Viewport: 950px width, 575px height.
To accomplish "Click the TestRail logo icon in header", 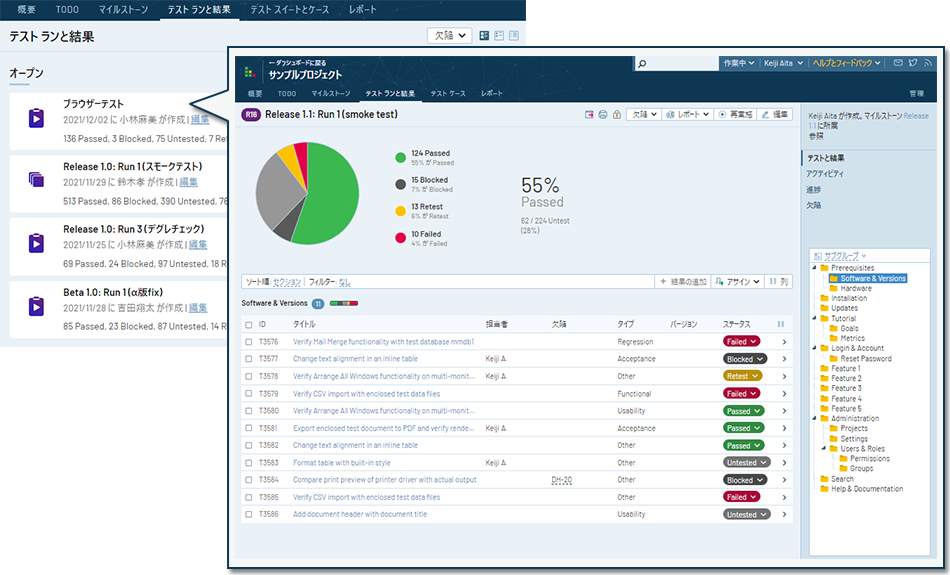I will (x=249, y=72).
